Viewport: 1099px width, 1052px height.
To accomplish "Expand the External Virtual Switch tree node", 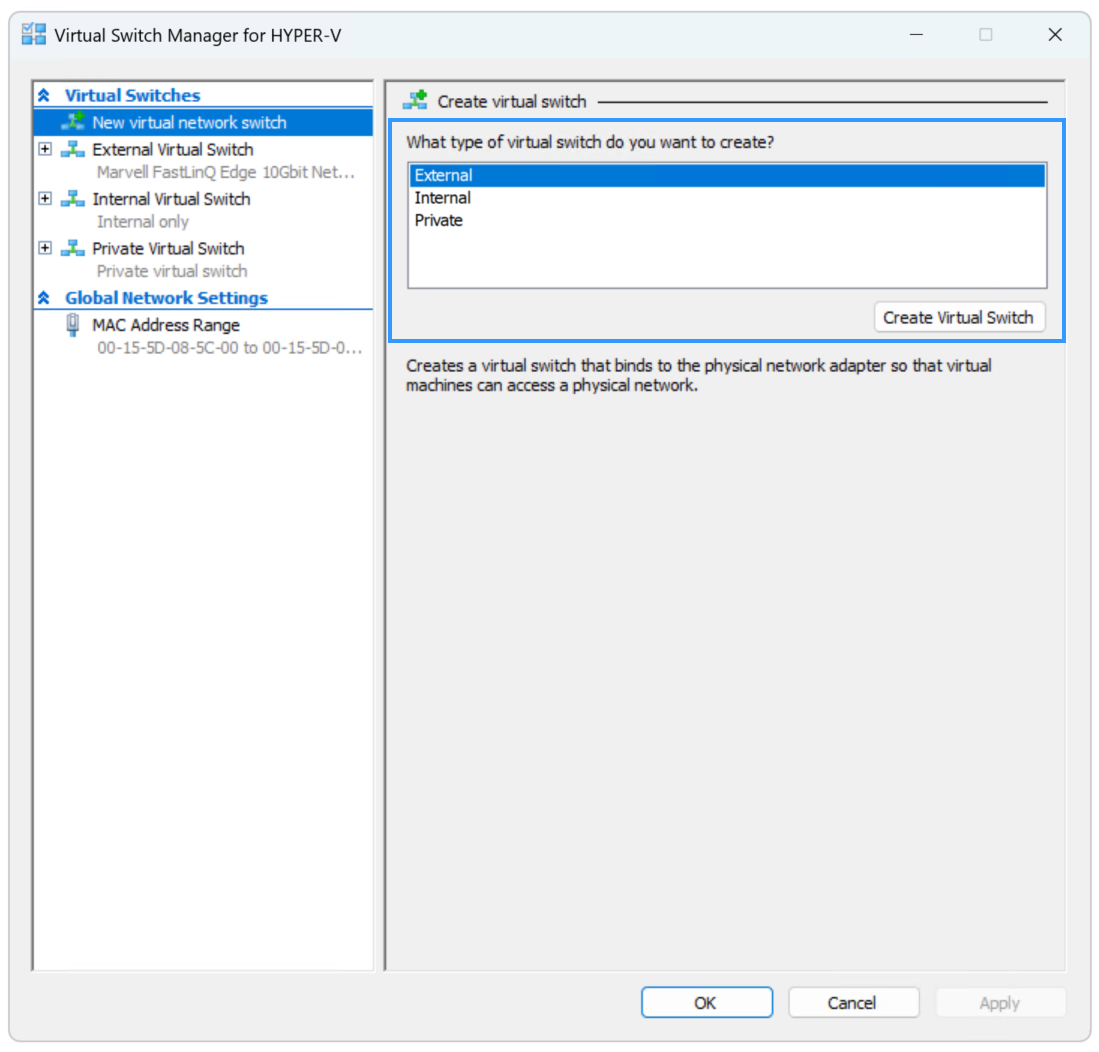I will click(x=45, y=150).
